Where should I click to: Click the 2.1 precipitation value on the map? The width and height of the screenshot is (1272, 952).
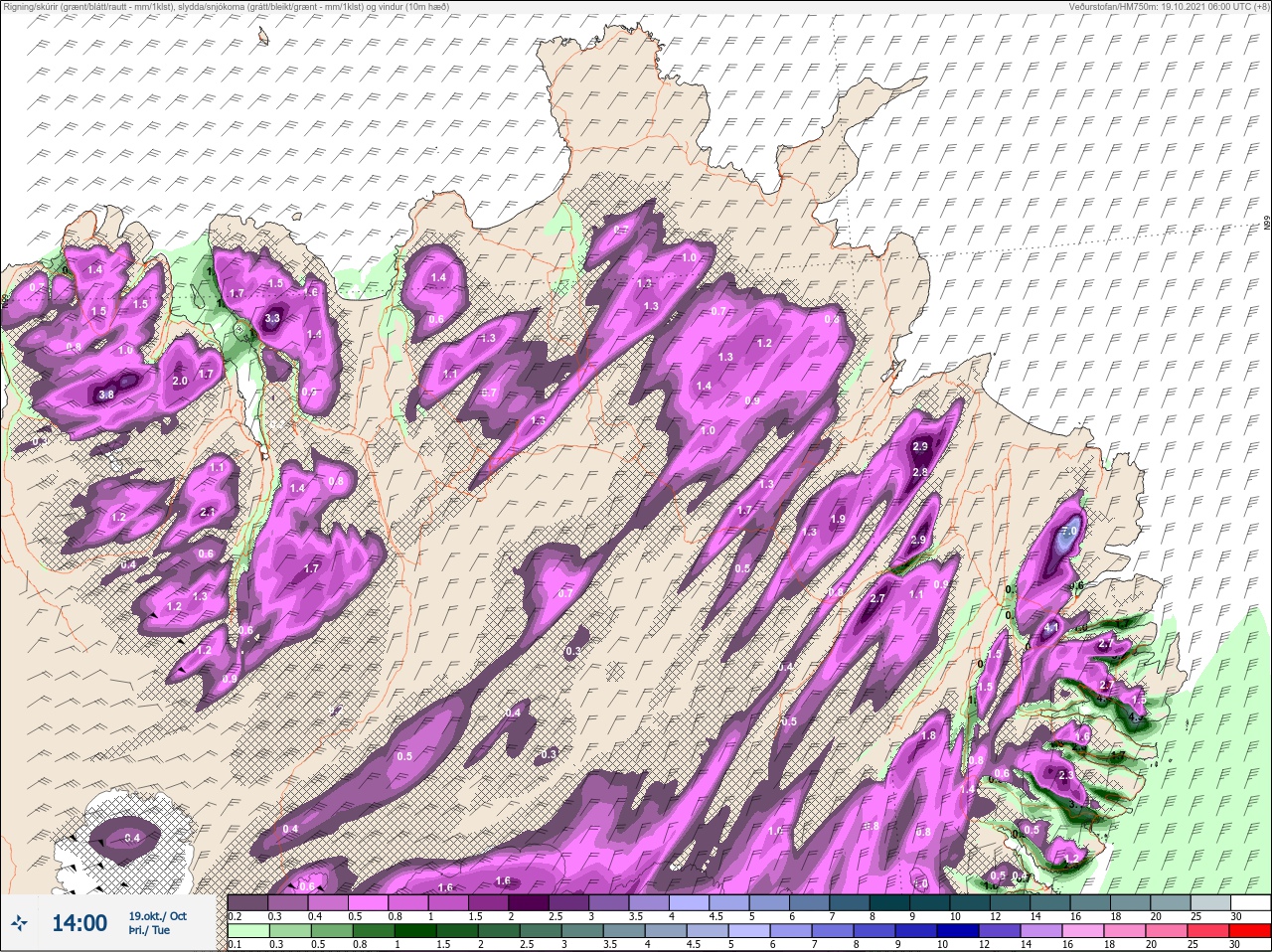[x=208, y=512]
